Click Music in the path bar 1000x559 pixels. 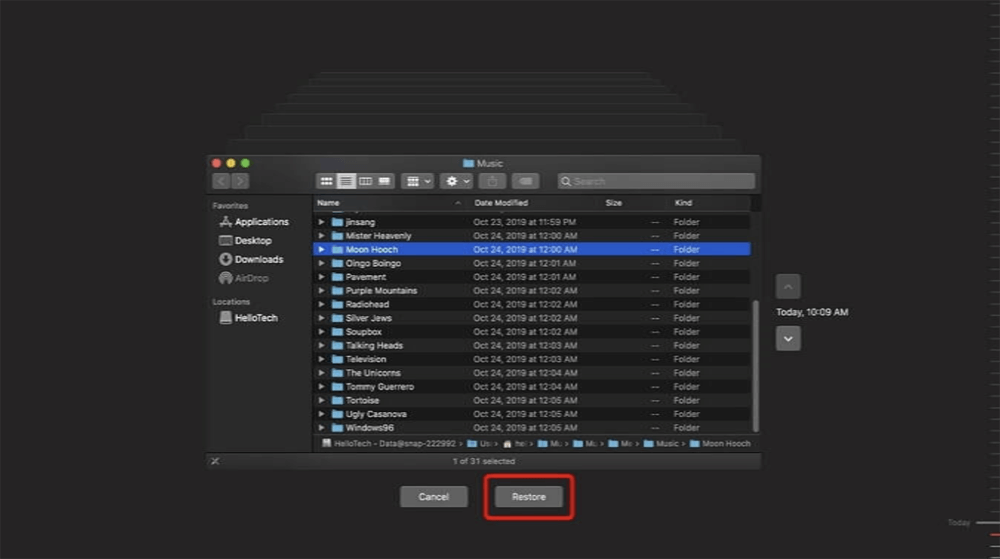[x=662, y=444]
